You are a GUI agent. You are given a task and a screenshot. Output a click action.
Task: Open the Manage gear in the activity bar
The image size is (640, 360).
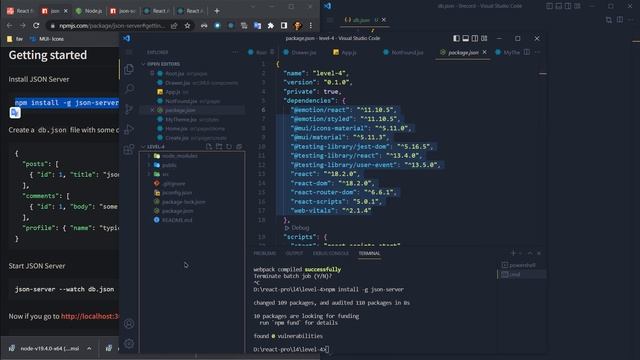129,343
